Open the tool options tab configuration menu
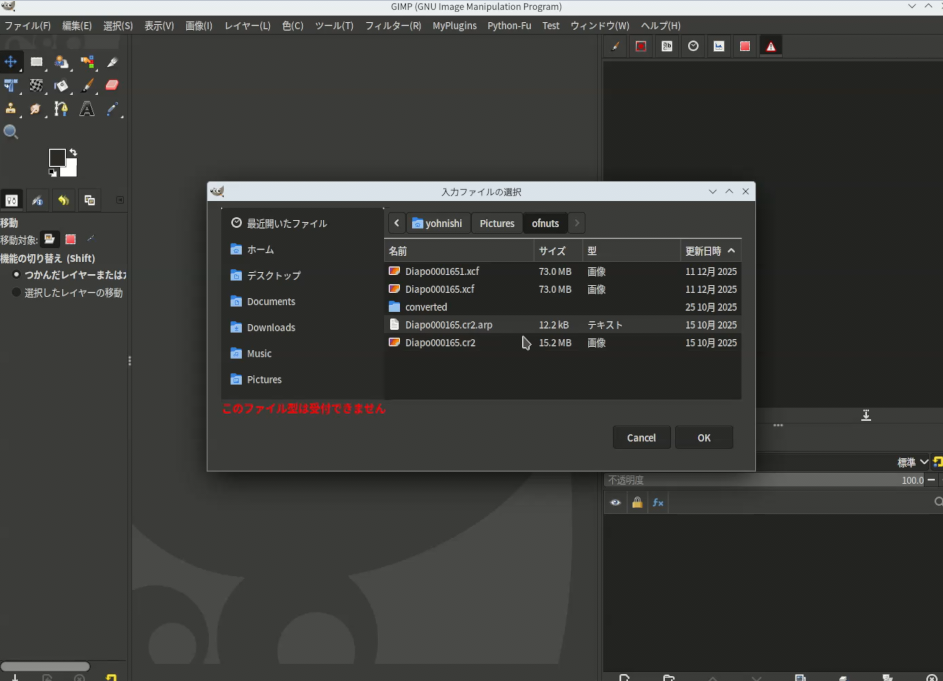 coord(120,200)
